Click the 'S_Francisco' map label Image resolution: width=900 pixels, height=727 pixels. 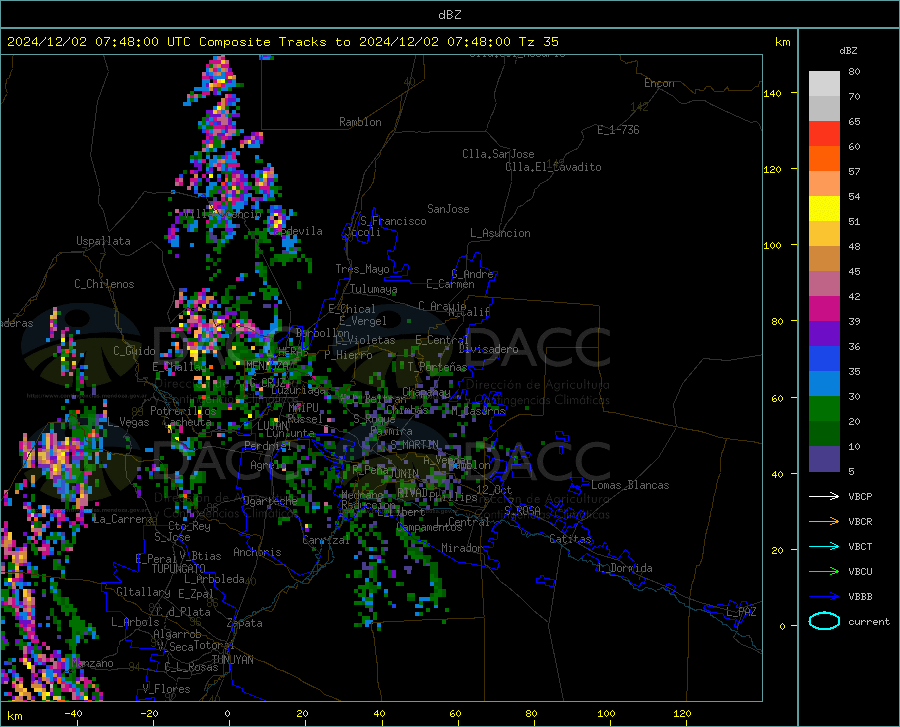tap(393, 221)
